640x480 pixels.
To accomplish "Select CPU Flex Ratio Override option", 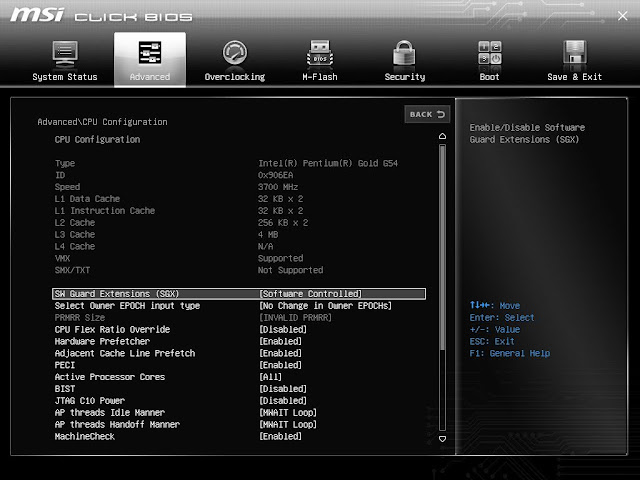I will pyautogui.click(x=112, y=329).
